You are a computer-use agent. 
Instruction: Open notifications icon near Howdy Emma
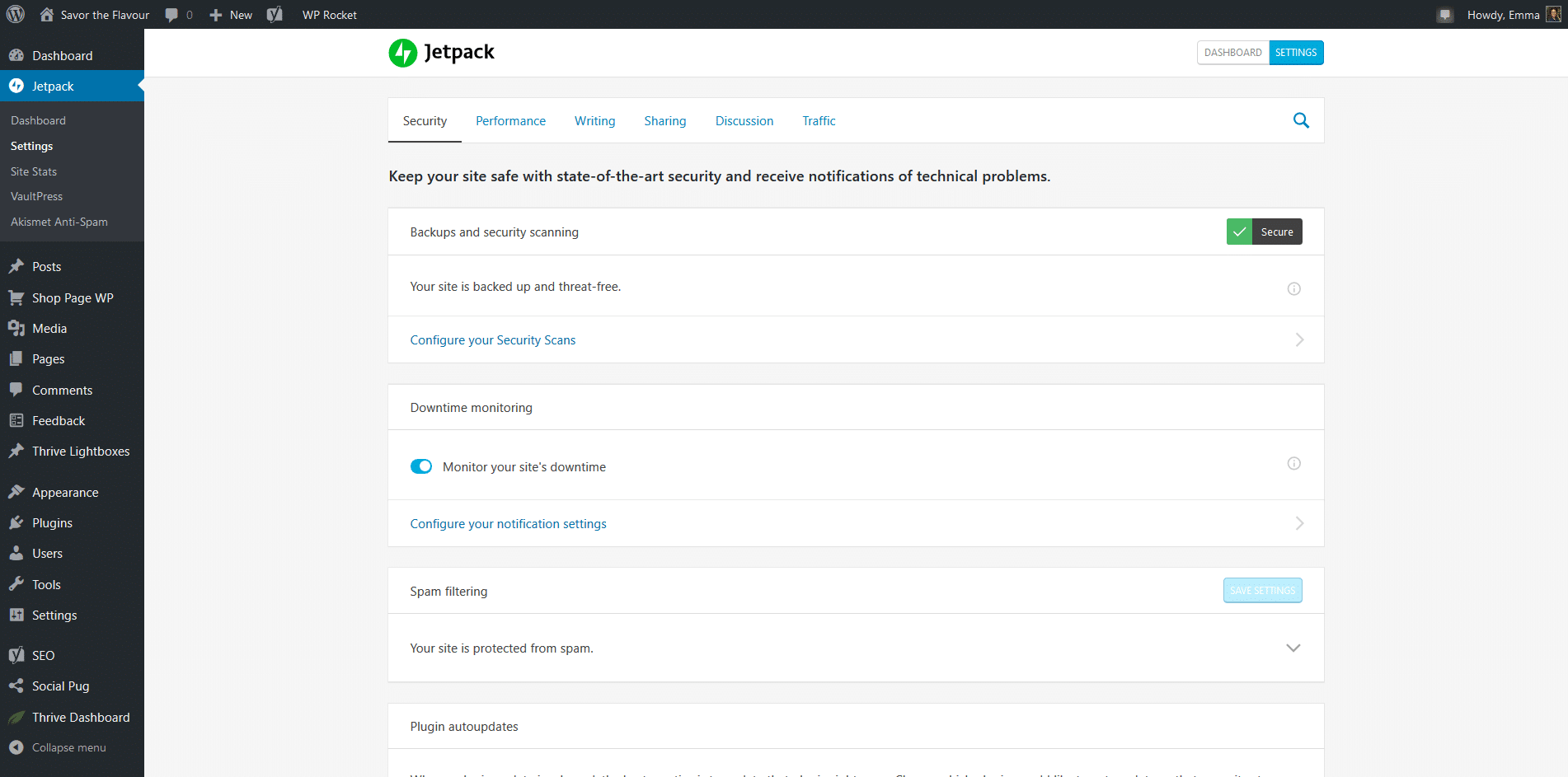(1444, 15)
